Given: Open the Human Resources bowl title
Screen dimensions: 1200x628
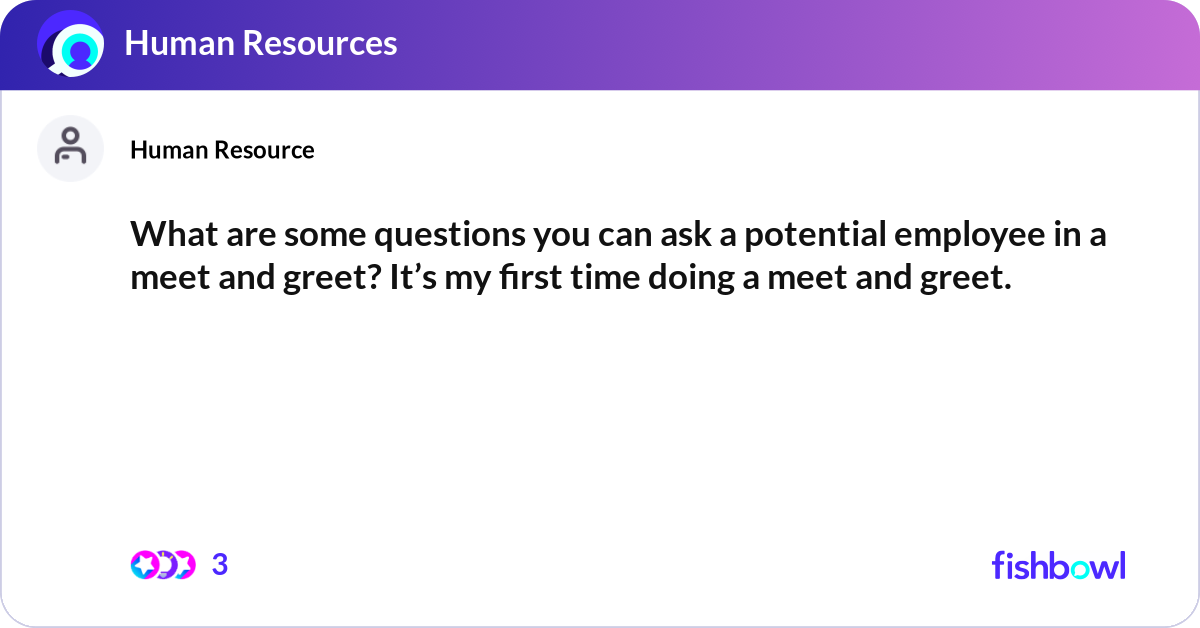Looking at the screenshot, I should [x=260, y=43].
